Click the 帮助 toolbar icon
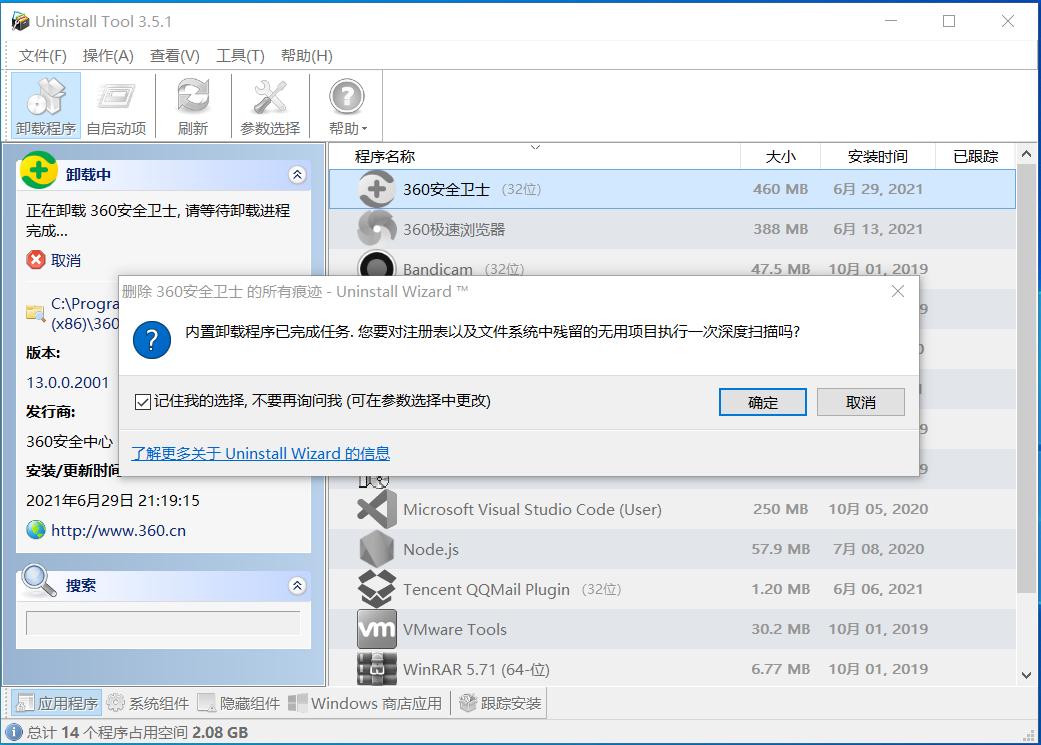Viewport: 1041px width, 745px height. [x=345, y=98]
